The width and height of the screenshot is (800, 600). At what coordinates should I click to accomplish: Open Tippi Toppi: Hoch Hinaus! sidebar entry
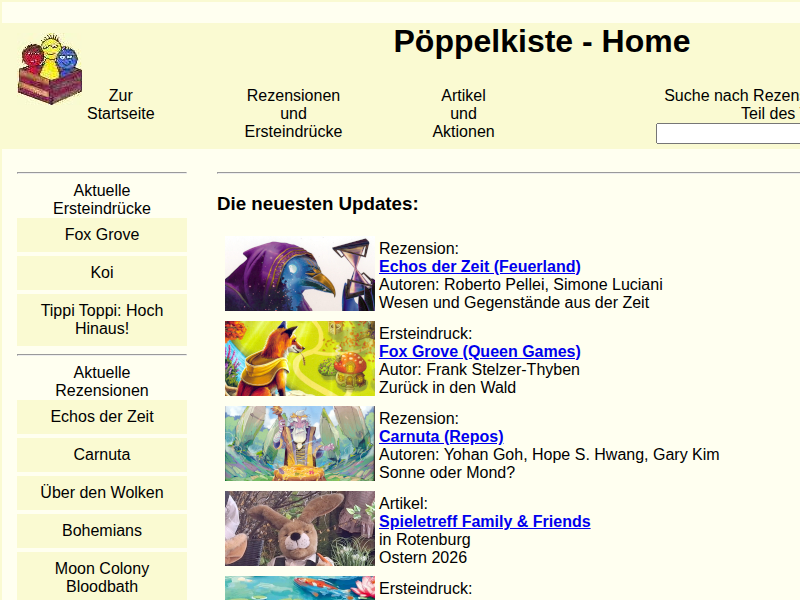tap(102, 319)
